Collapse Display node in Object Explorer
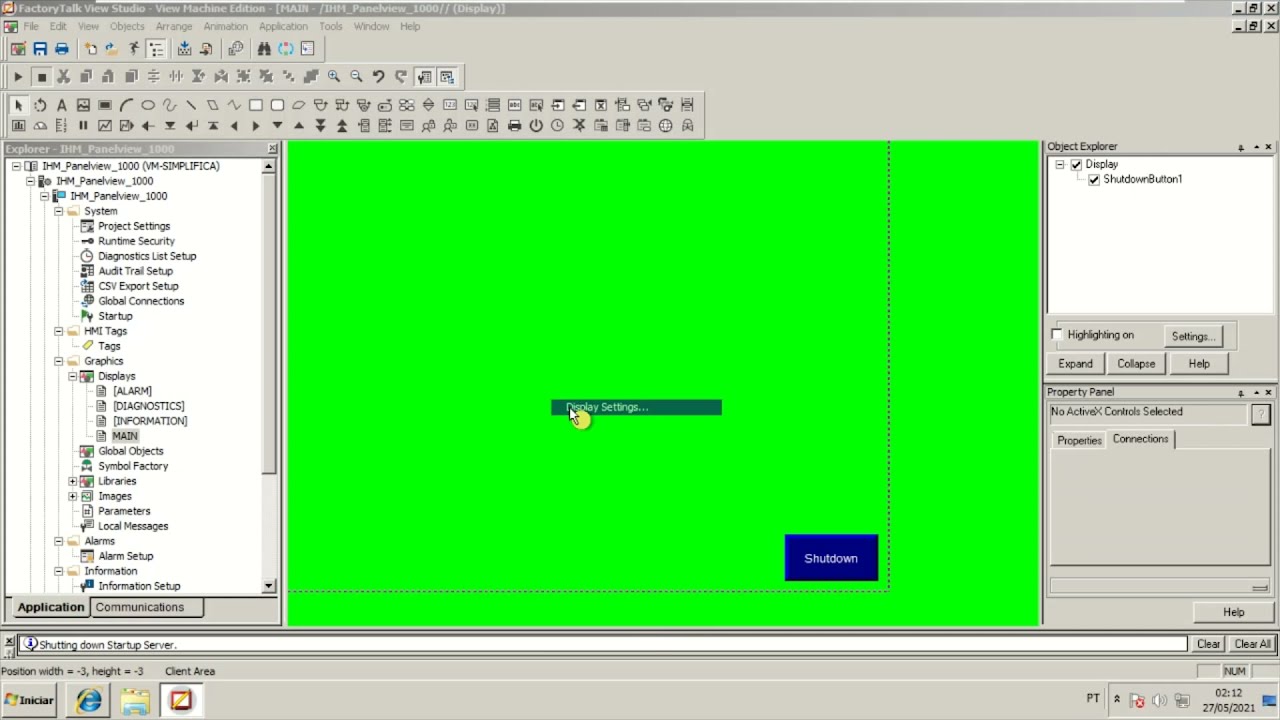The width and height of the screenshot is (1280, 720). (x=1060, y=164)
